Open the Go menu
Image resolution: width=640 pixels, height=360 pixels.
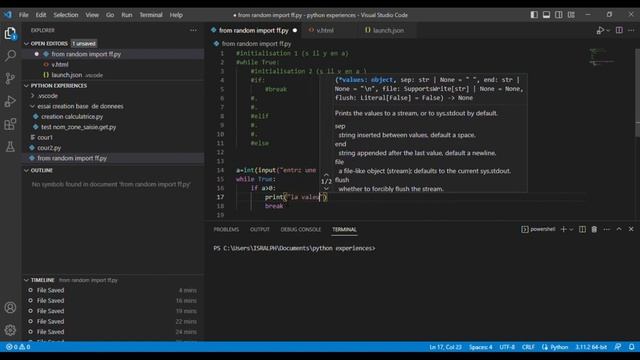point(110,15)
